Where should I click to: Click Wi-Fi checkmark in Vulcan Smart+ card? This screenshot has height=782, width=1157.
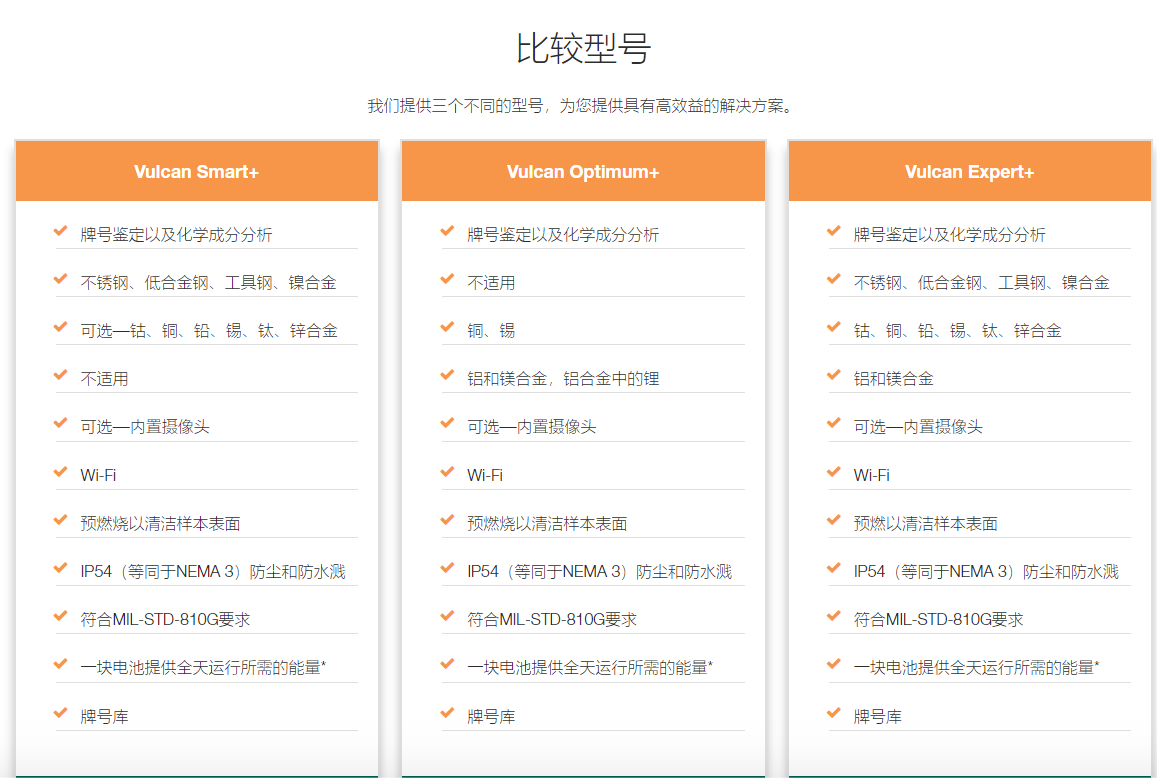tap(61, 472)
